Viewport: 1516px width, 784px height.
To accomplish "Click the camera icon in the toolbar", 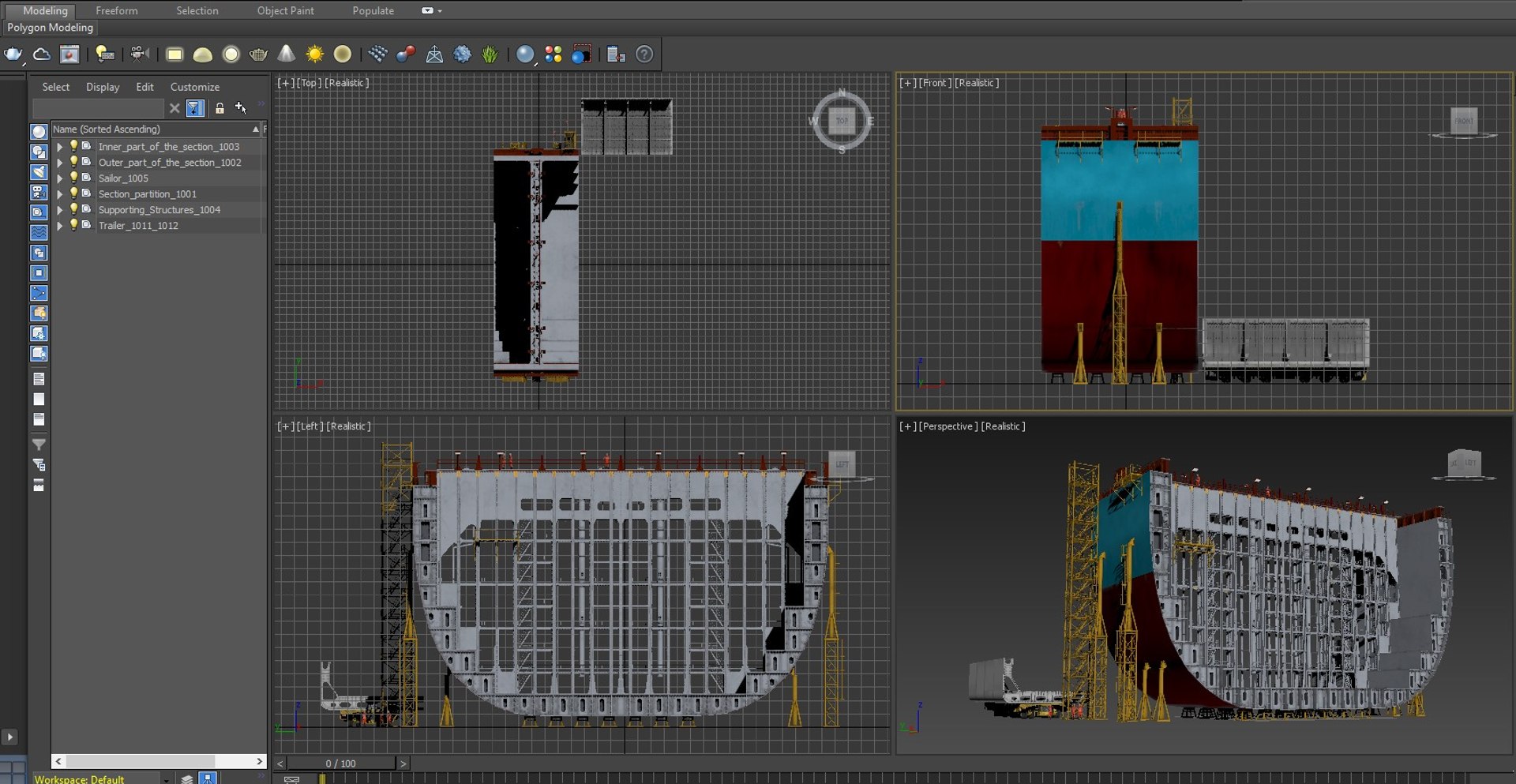I will coord(140,54).
